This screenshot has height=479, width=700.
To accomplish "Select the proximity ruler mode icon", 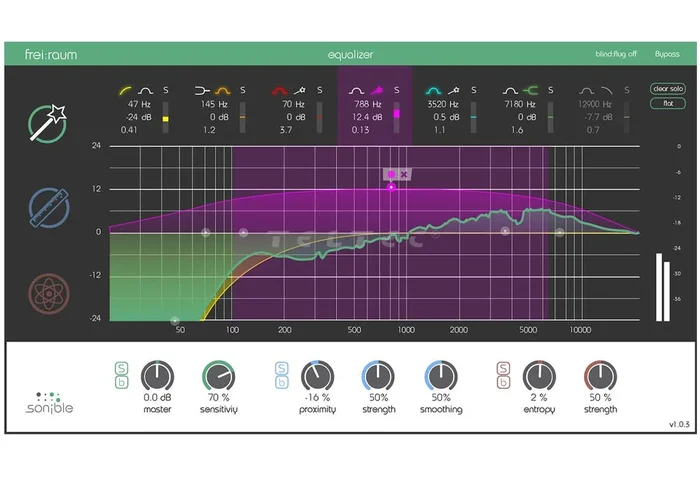I will [x=49, y=208].
